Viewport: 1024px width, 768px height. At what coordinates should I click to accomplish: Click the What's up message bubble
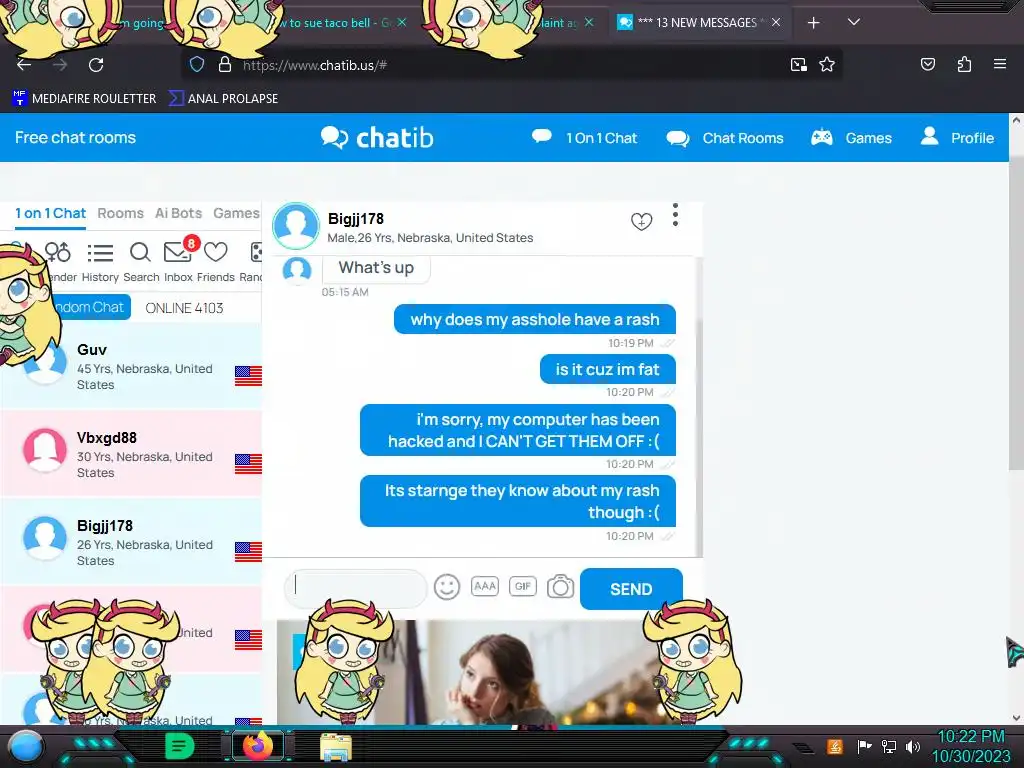tap(376, 268)
